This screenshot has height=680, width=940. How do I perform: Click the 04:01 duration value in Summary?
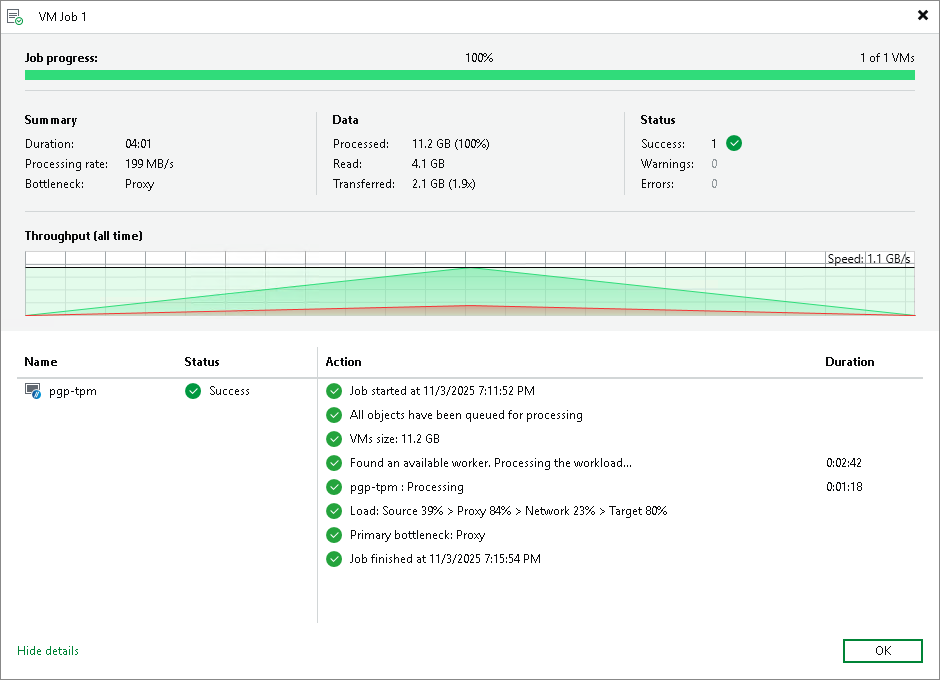click(138, 144)
